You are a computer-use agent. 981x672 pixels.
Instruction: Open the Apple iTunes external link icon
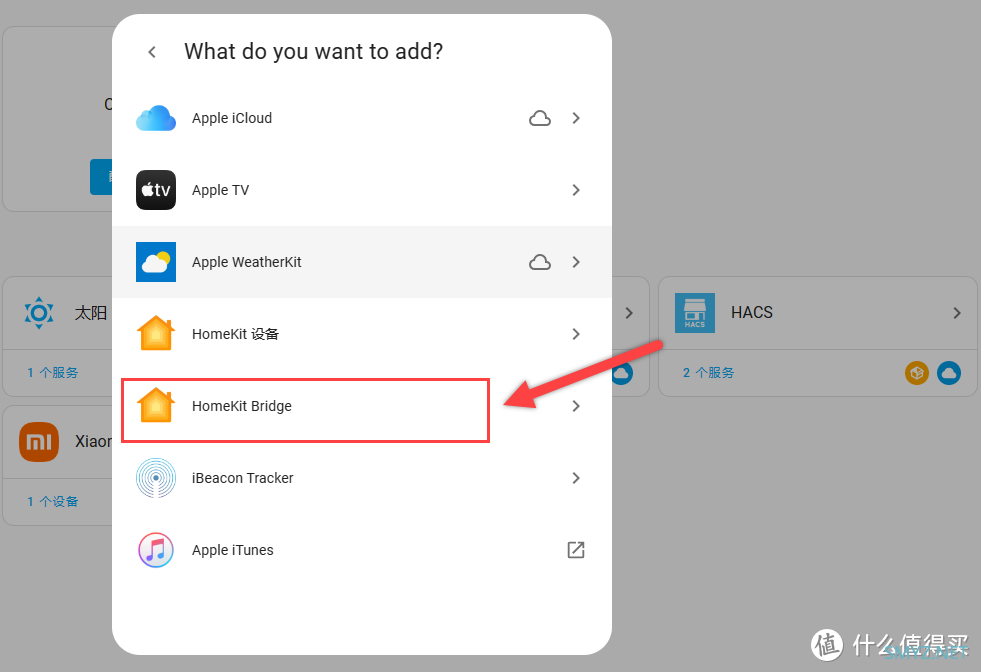click(576, 550)
